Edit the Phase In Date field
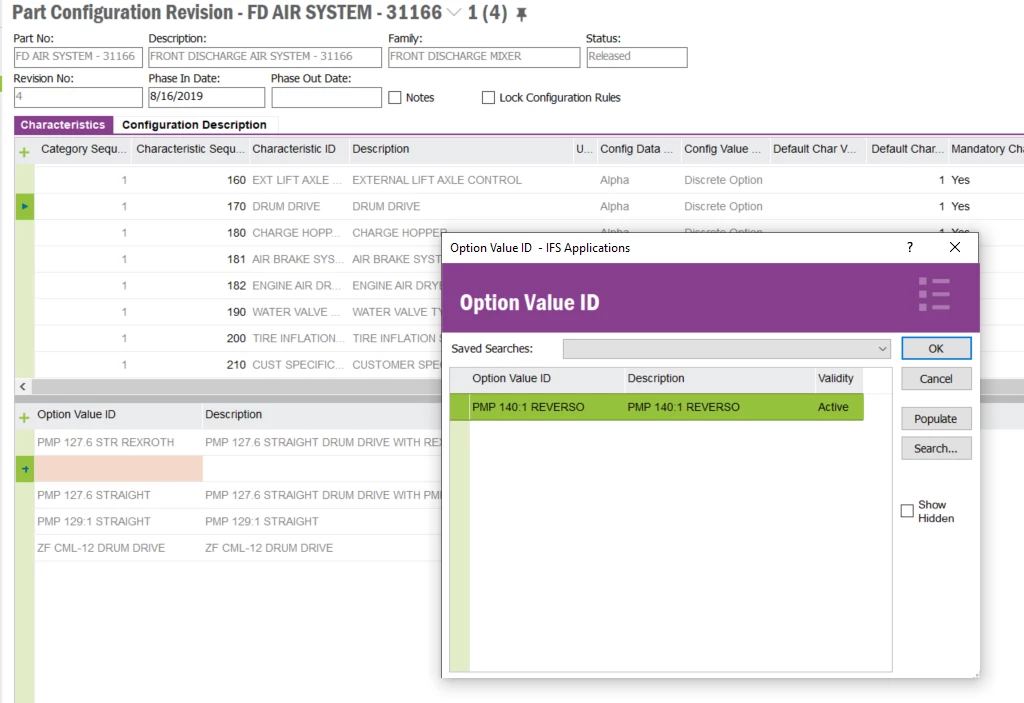This screenshot has height=703, width=1024. pyautogui.click(x=206, y=97)
